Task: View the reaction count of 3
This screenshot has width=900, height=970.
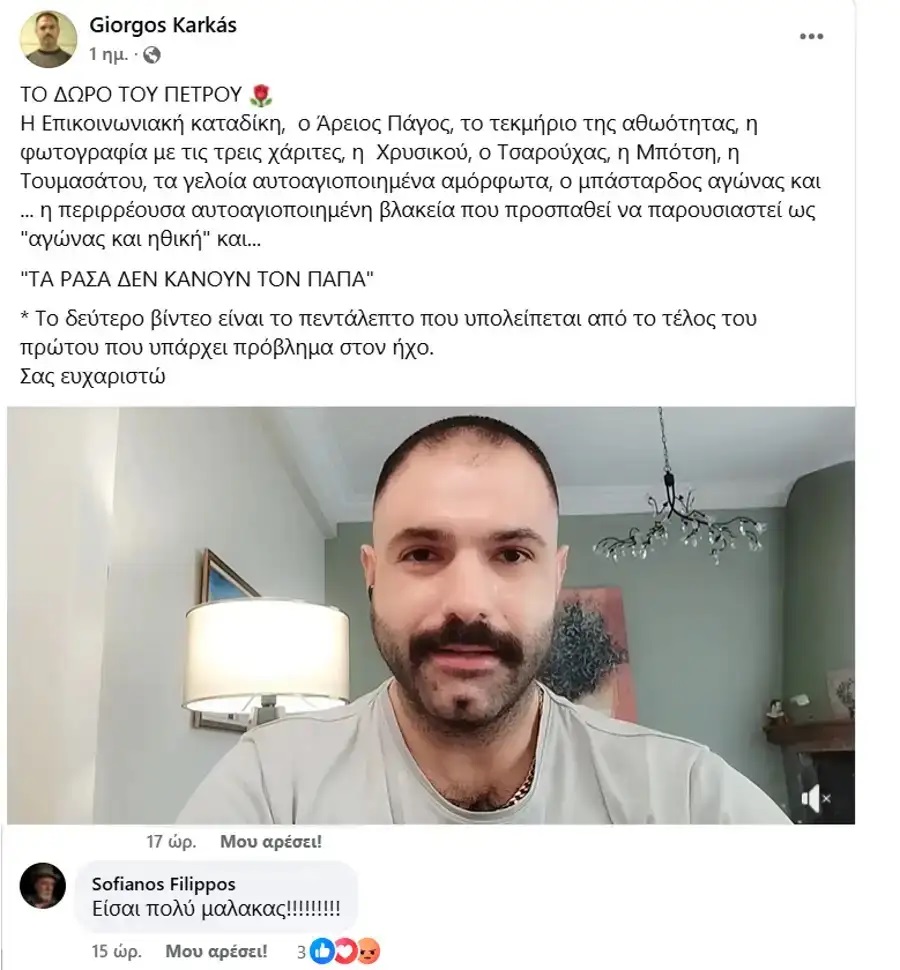Action: click(301, 951)
